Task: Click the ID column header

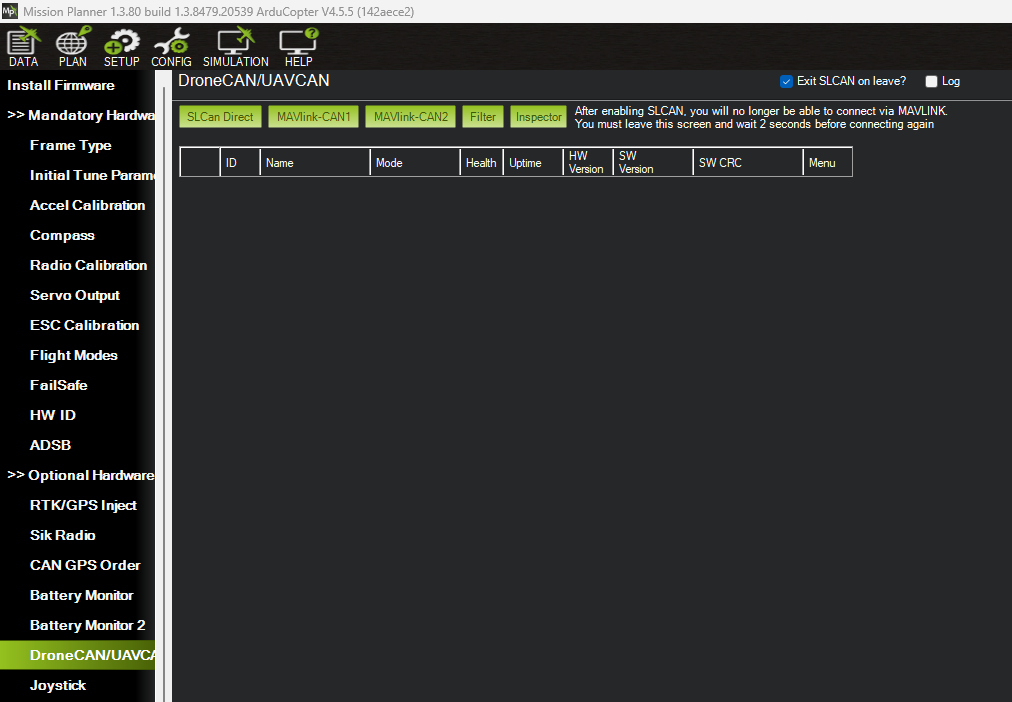Action: 240,162
